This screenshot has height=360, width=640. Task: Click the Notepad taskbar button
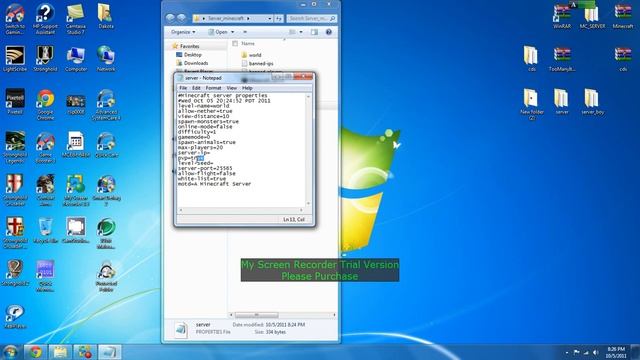point(109,352)
